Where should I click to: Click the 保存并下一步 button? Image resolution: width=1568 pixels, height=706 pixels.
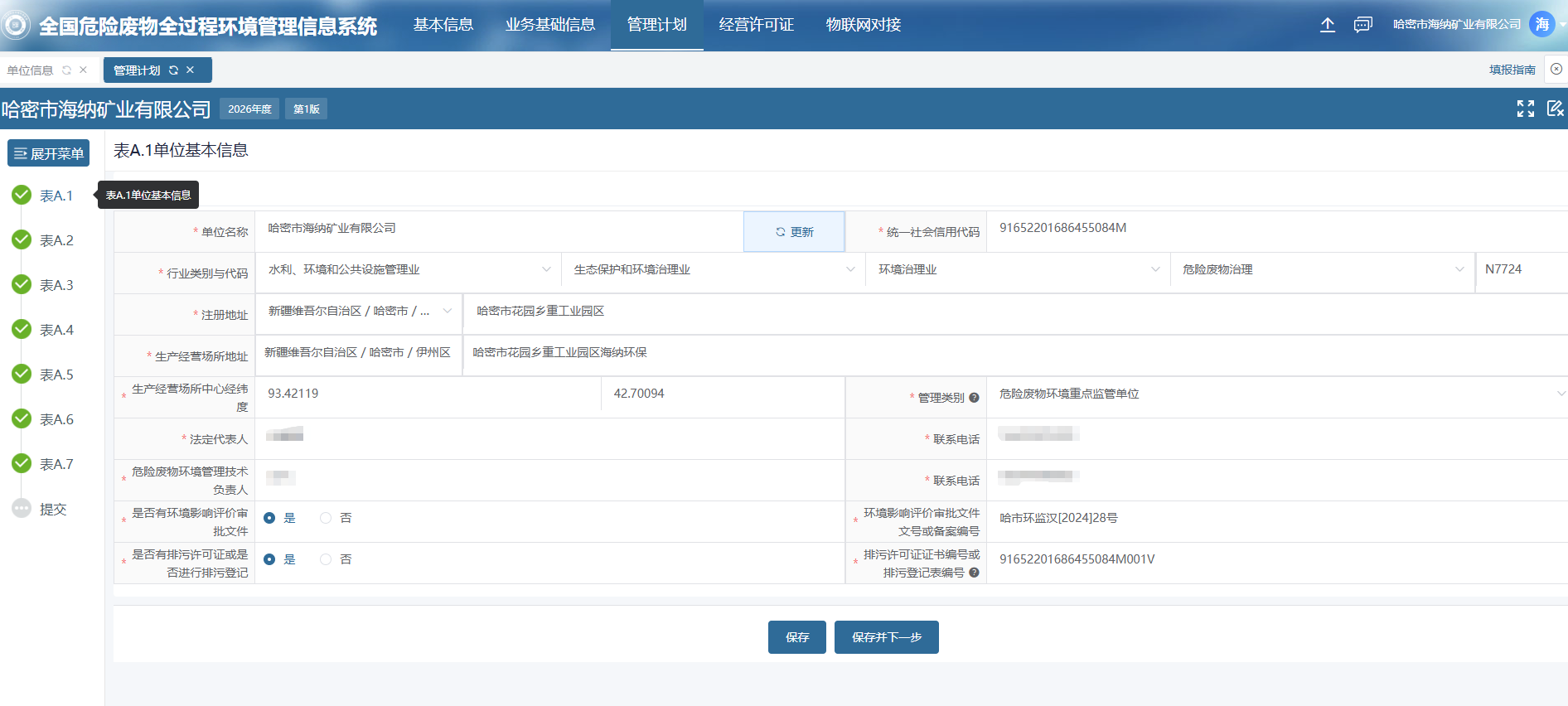(x=886, y=637)
